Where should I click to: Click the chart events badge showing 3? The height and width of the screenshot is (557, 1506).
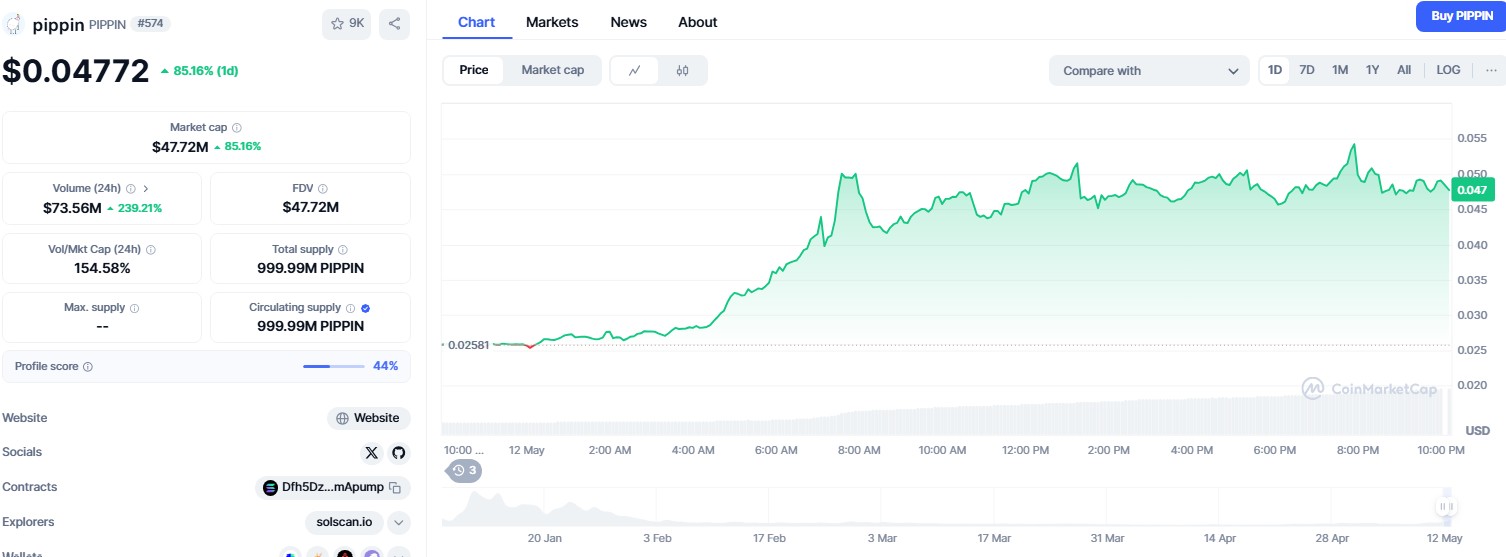tap(464, 470)
